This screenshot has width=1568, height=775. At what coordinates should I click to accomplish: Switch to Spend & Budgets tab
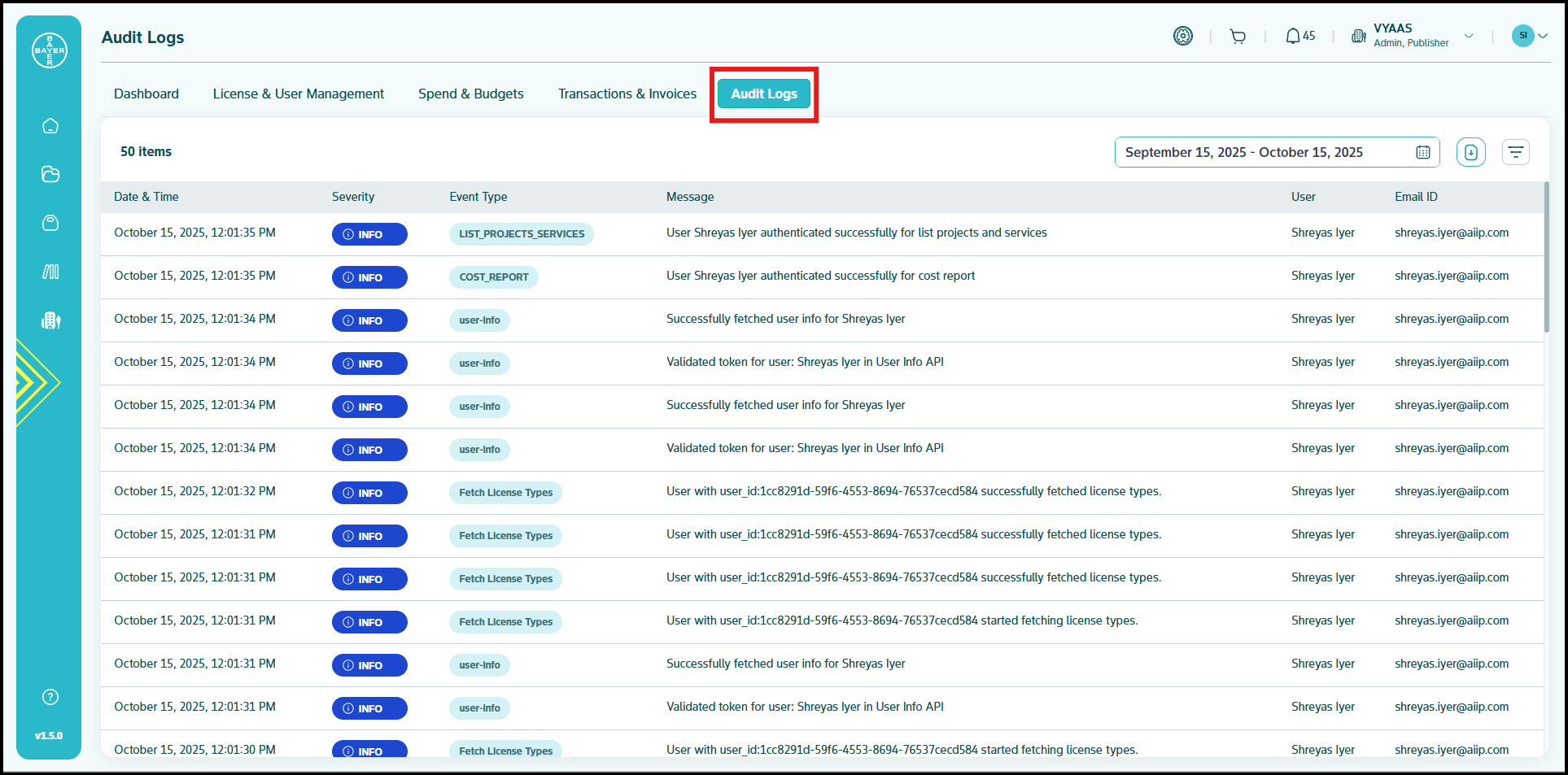tap(470, 94)
